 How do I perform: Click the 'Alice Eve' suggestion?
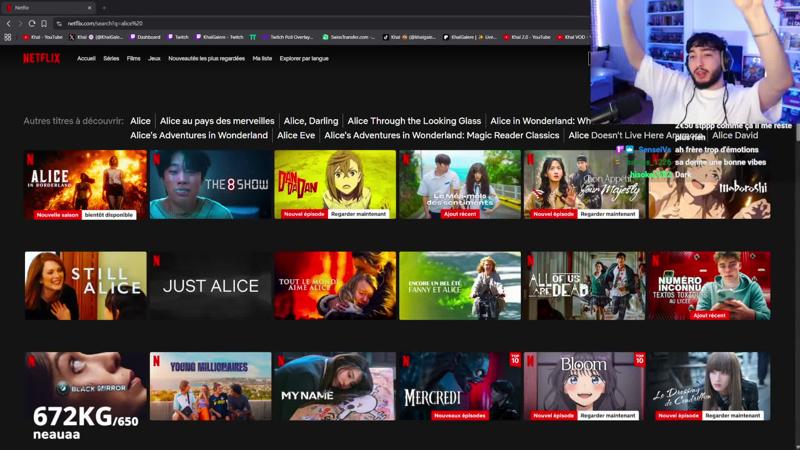coord(296,135)
